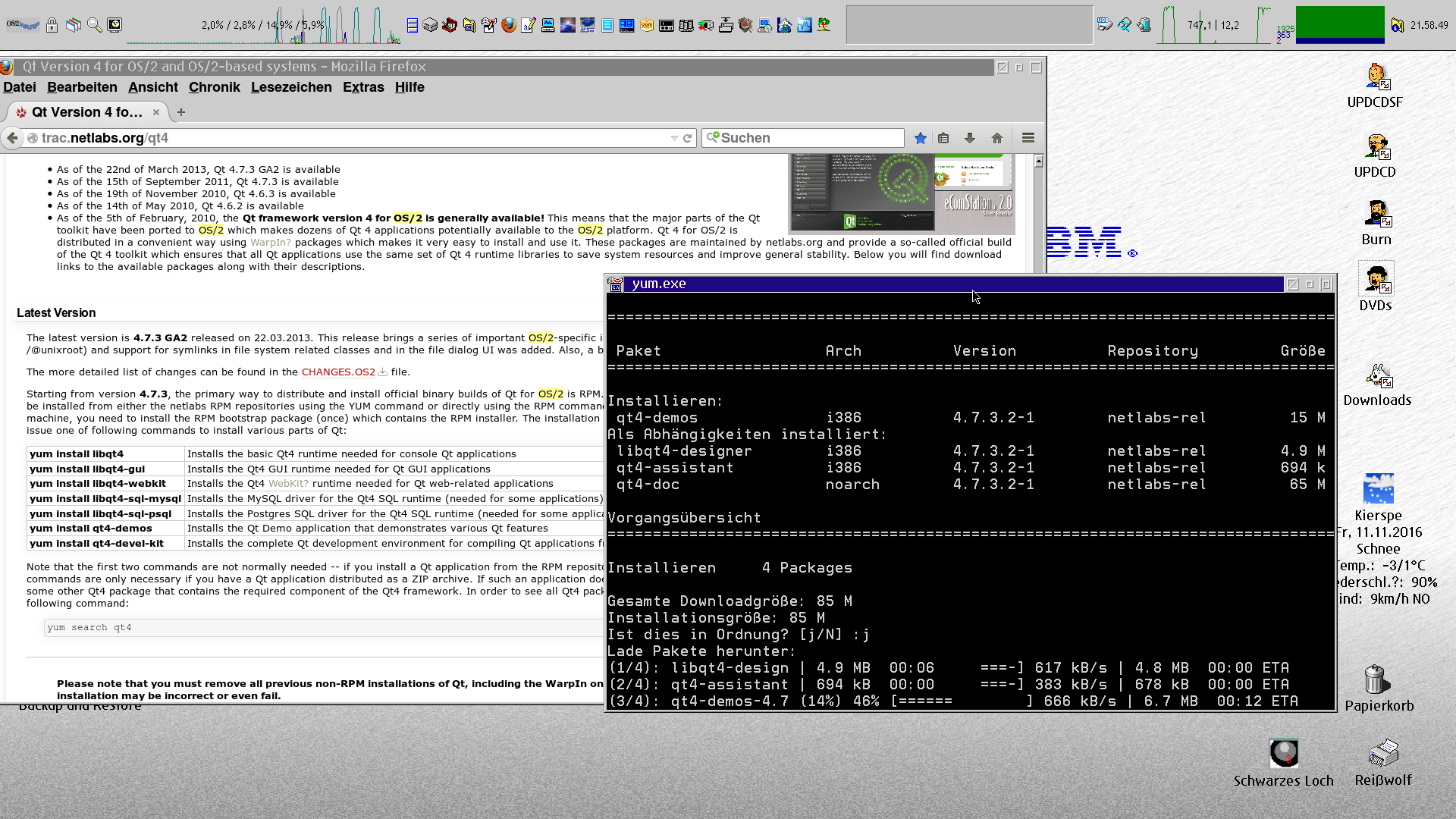1456x819 pixels.
Task: Open the CHANGES.OS2 file link
Action: tap(338, 372)
